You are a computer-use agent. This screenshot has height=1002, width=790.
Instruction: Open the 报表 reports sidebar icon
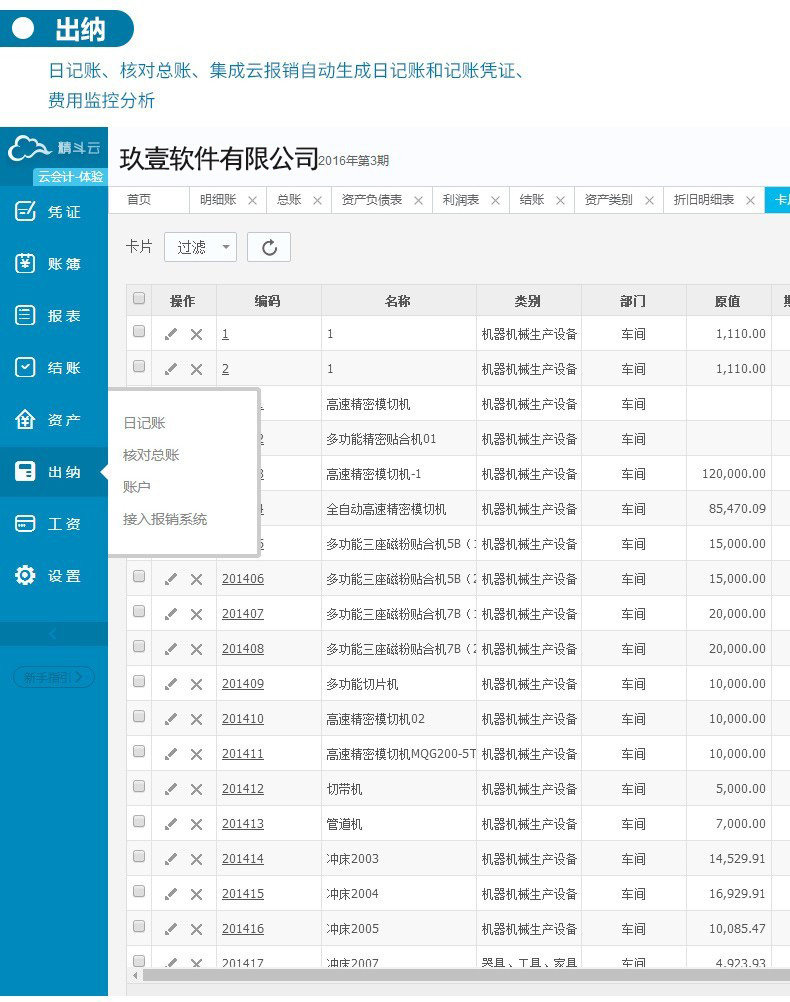(25, 316)
